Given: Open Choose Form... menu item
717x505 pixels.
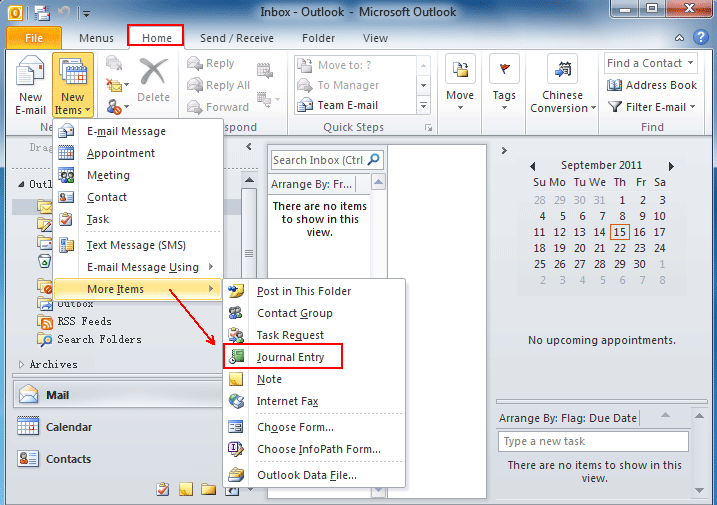Looking at the screenshot, I should [x=314, y=427].
